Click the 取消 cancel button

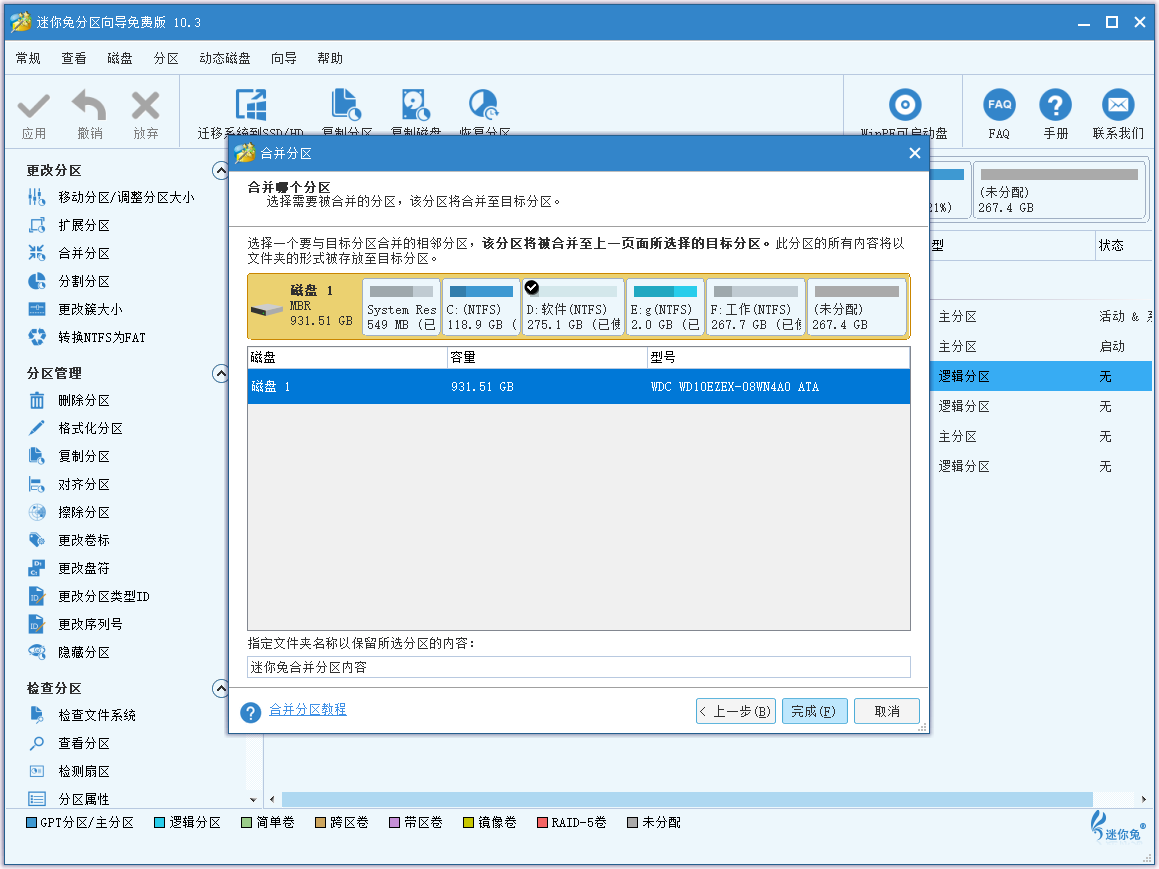pyautogui.click(x=887, y=711)
